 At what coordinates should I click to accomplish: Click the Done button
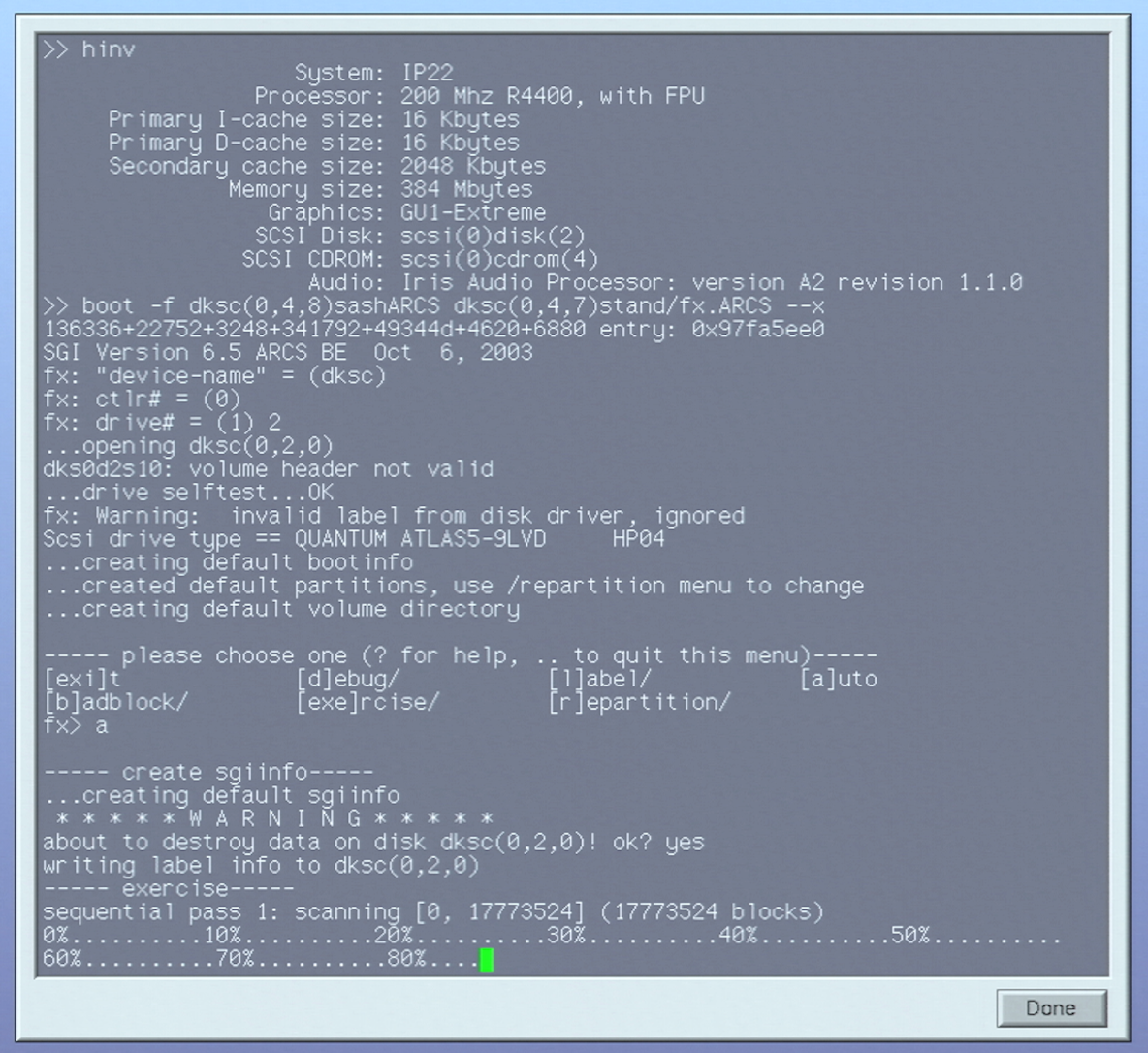tap(1051, 1008)
